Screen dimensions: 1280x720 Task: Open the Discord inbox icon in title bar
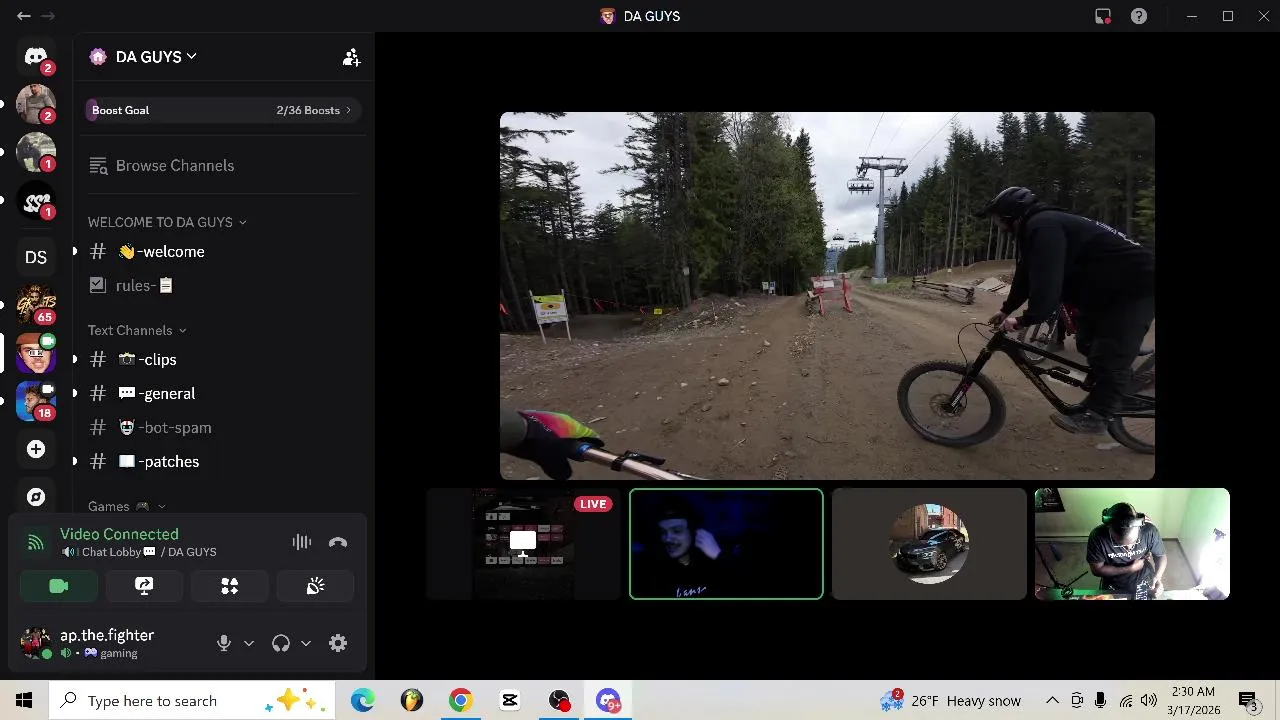[1103, 16]
